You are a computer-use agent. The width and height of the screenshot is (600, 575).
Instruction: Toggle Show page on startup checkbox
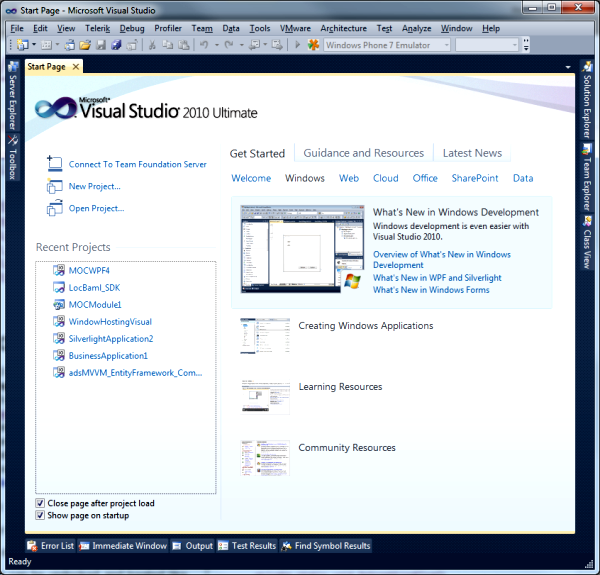pyautogui.click(x=40, y=515)
